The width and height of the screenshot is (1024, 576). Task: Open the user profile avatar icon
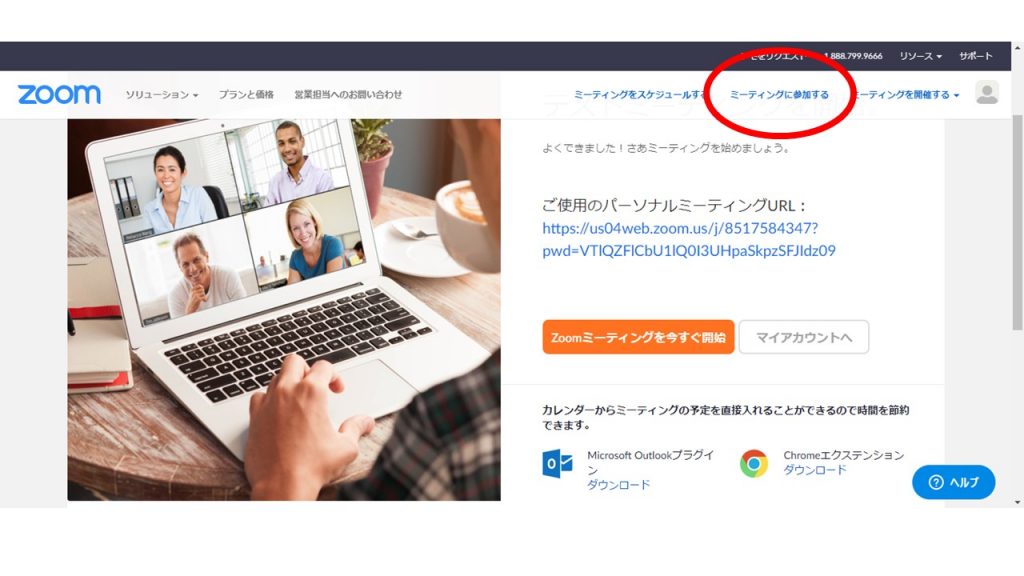click(x=987, y=93)
